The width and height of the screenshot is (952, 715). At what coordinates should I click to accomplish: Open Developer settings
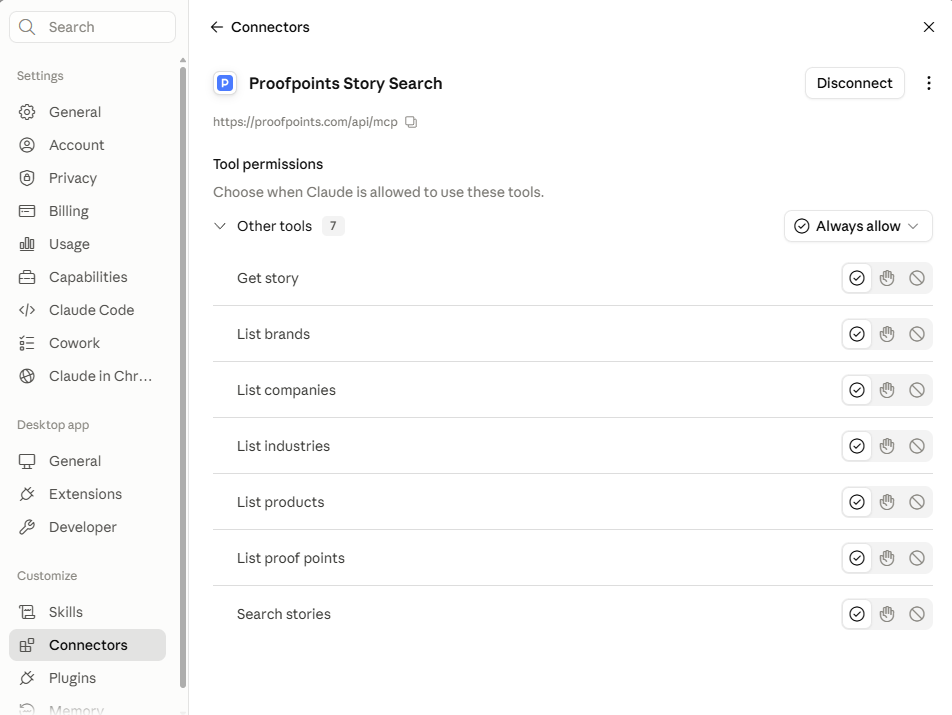coord(87,527)
